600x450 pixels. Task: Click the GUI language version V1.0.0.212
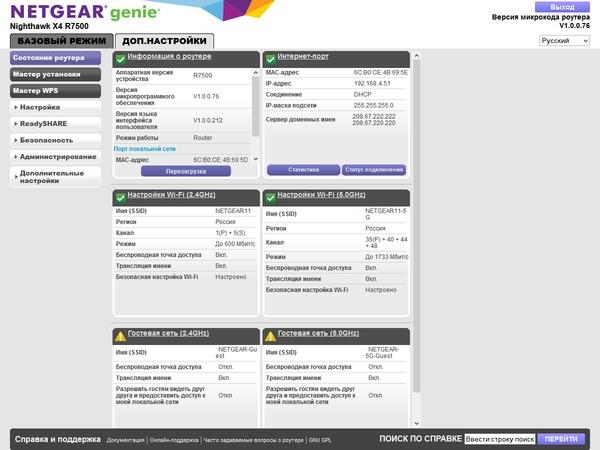pyautogui.click(x=208, y=121)
